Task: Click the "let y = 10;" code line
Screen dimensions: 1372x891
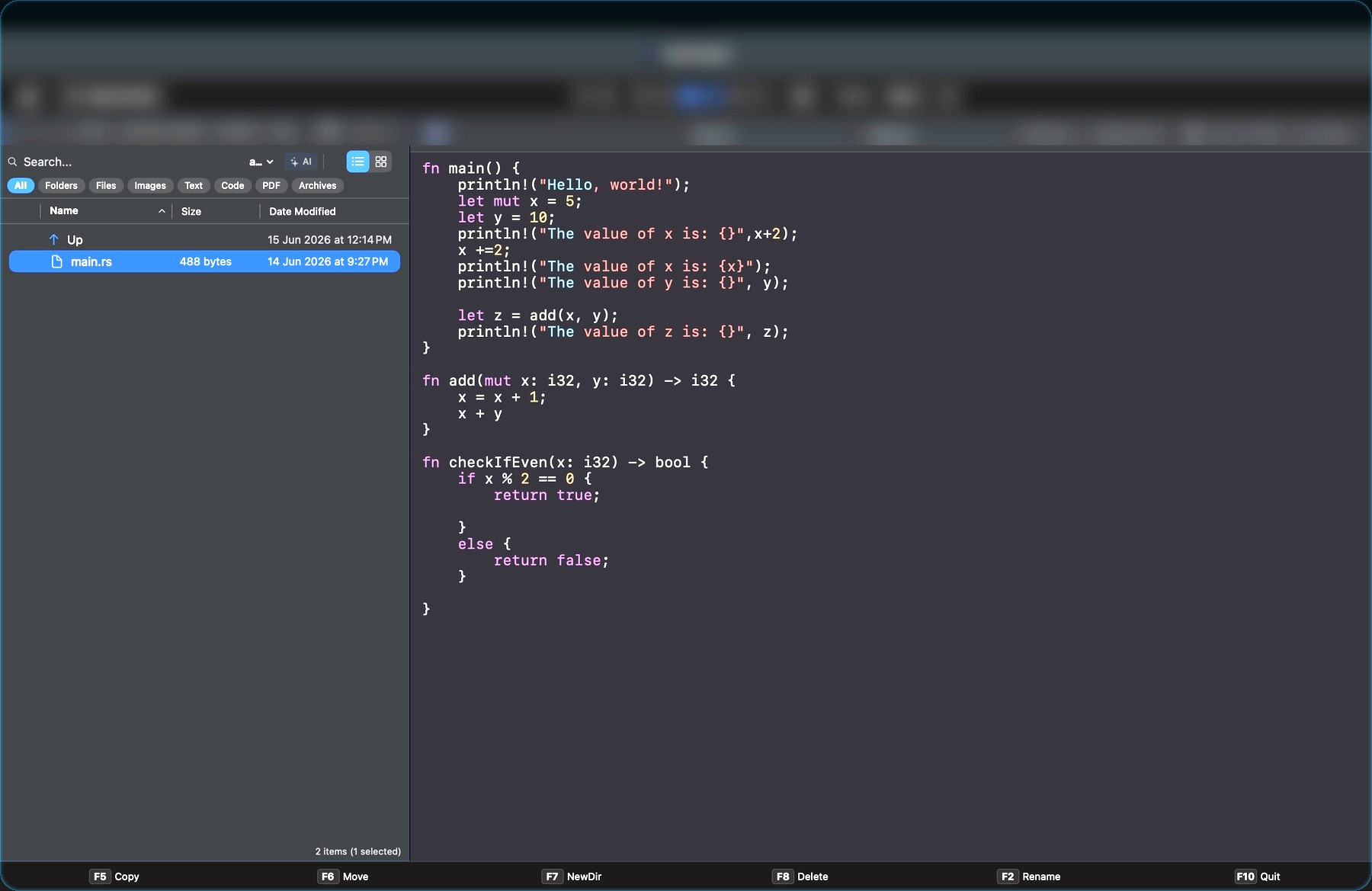Action: [506, 217]
